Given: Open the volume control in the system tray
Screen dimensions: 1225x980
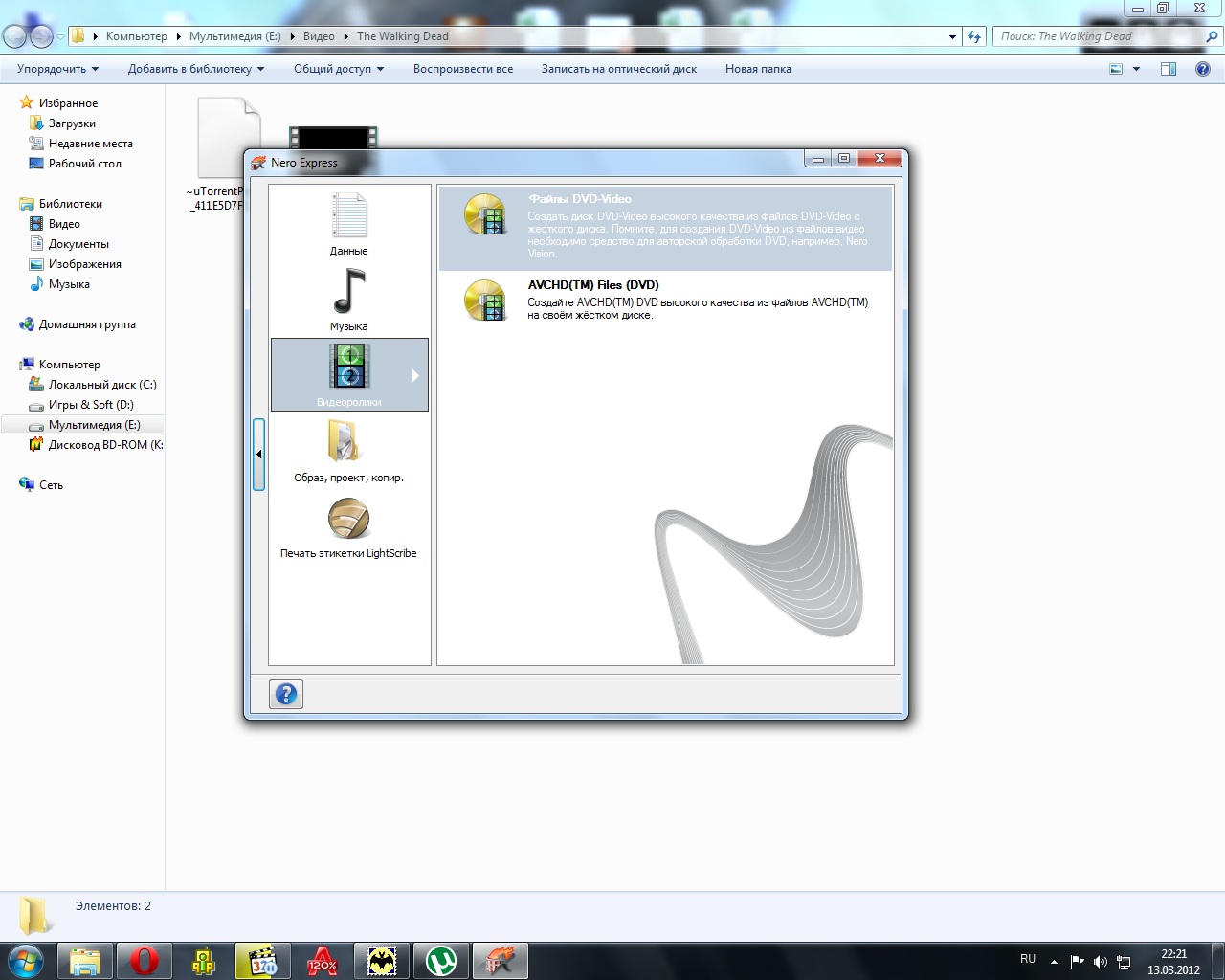Looking at the screenshot, I should point(1101,961).
